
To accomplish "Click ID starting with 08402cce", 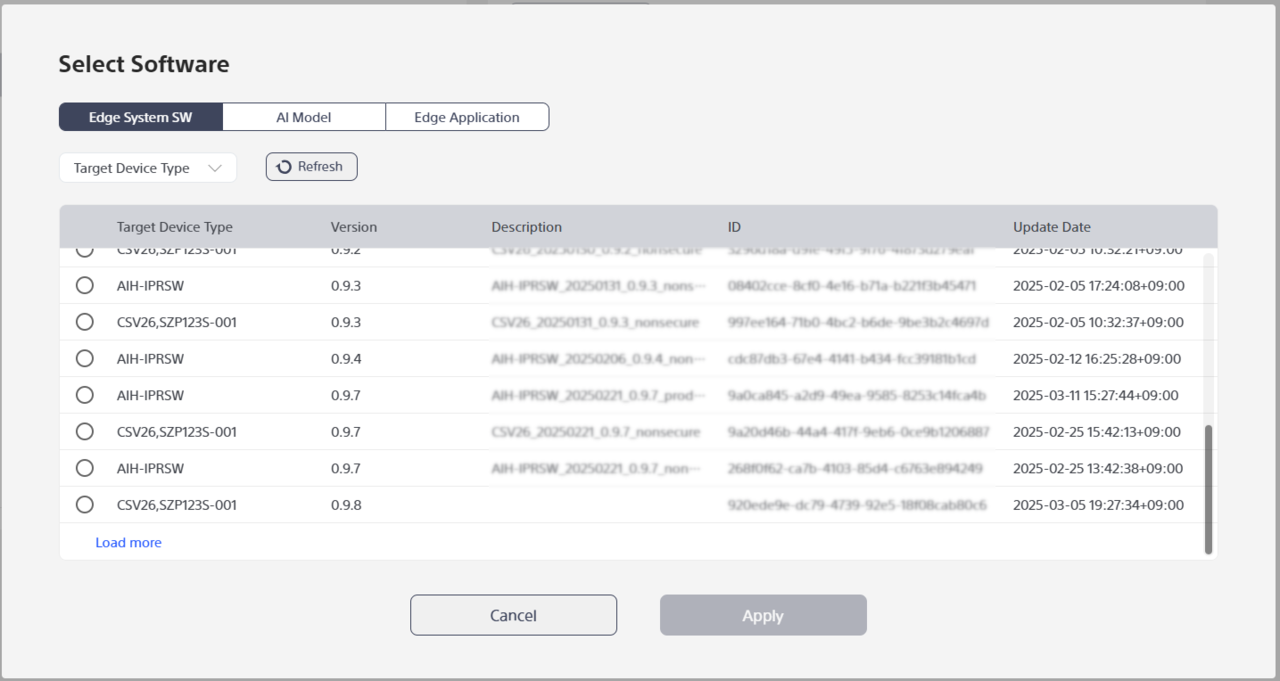I will tap(852, 286).
